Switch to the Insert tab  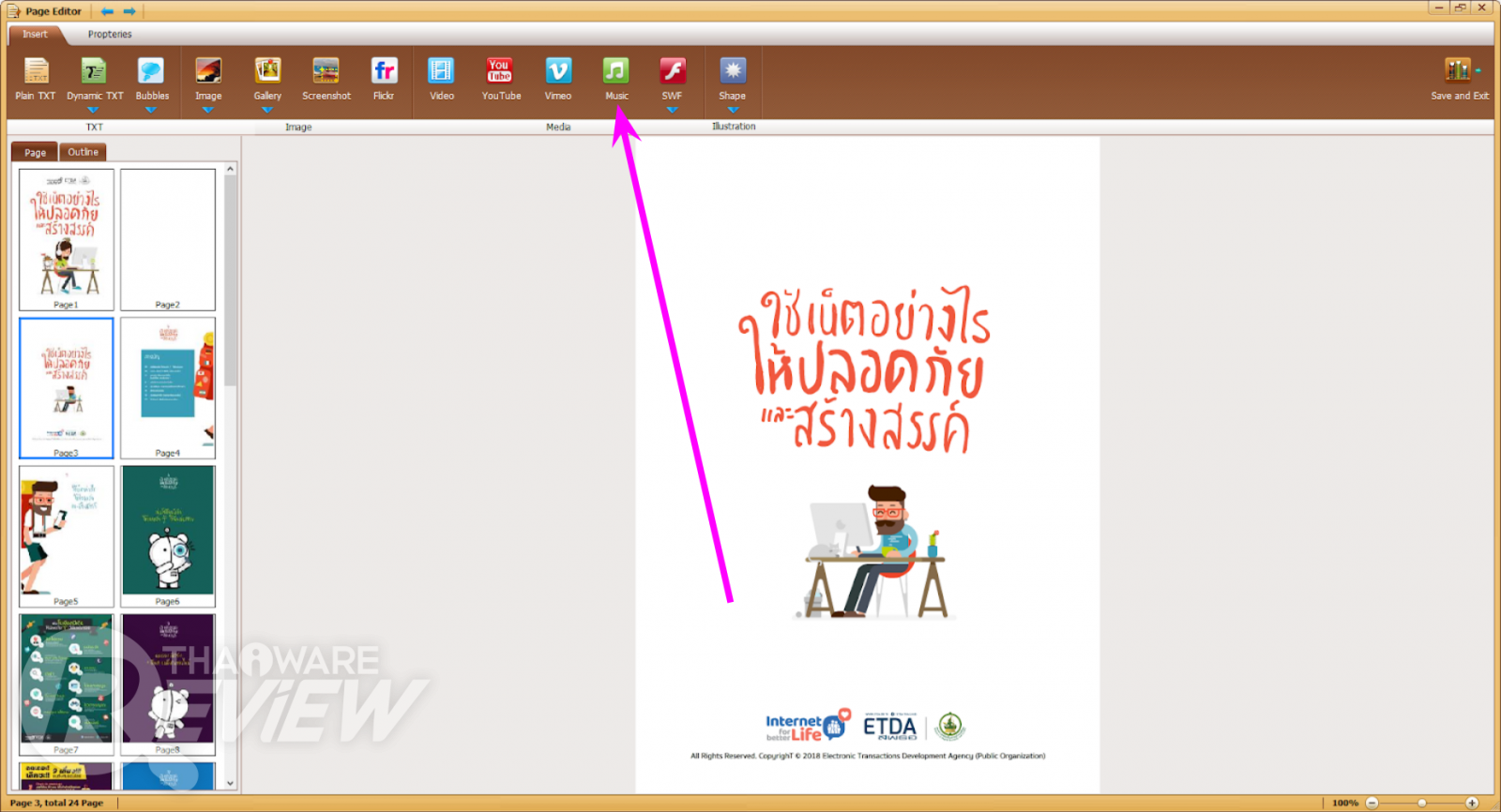point(36,34)
